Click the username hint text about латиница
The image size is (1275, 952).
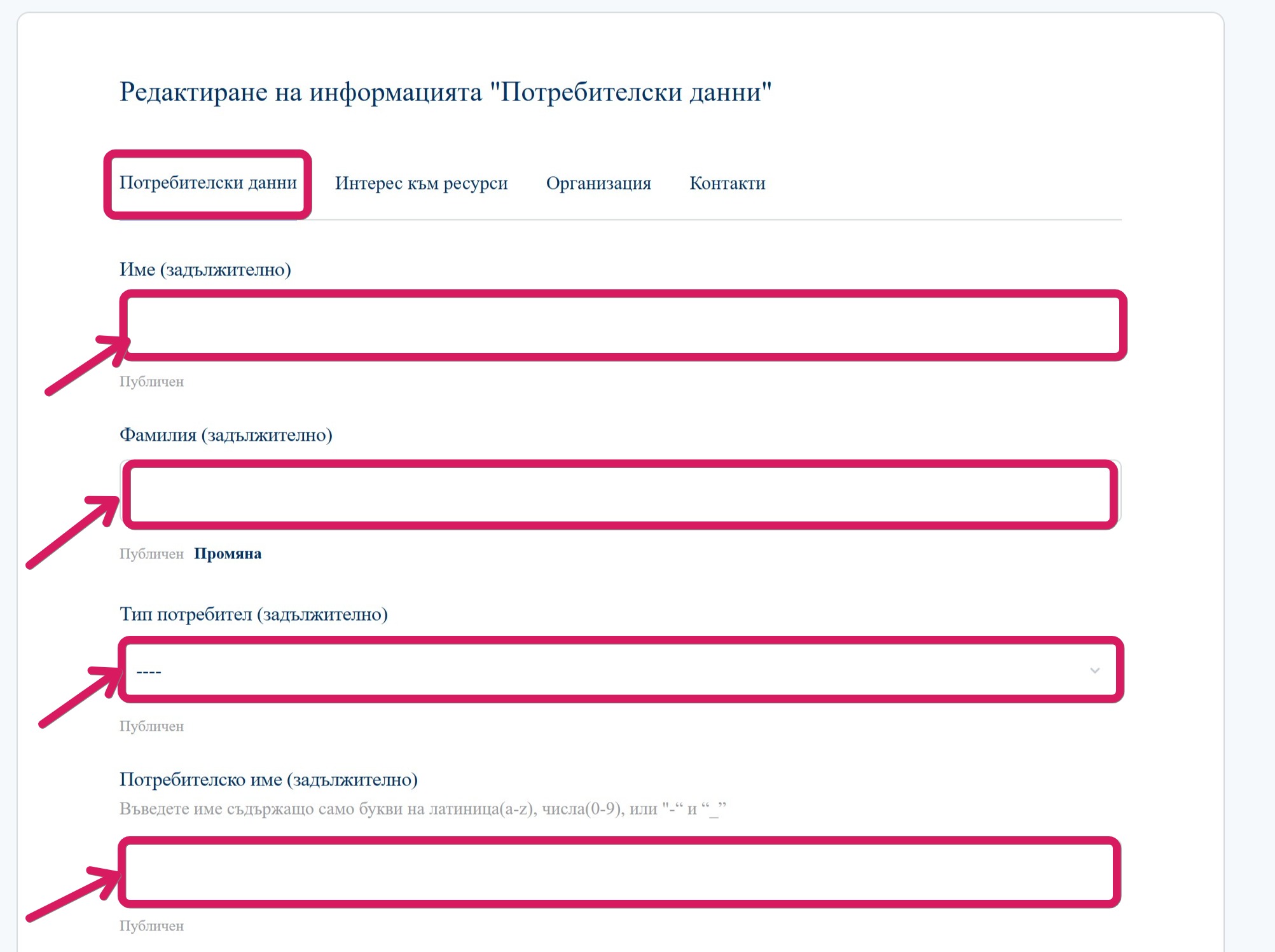click(x=422, y=809)
